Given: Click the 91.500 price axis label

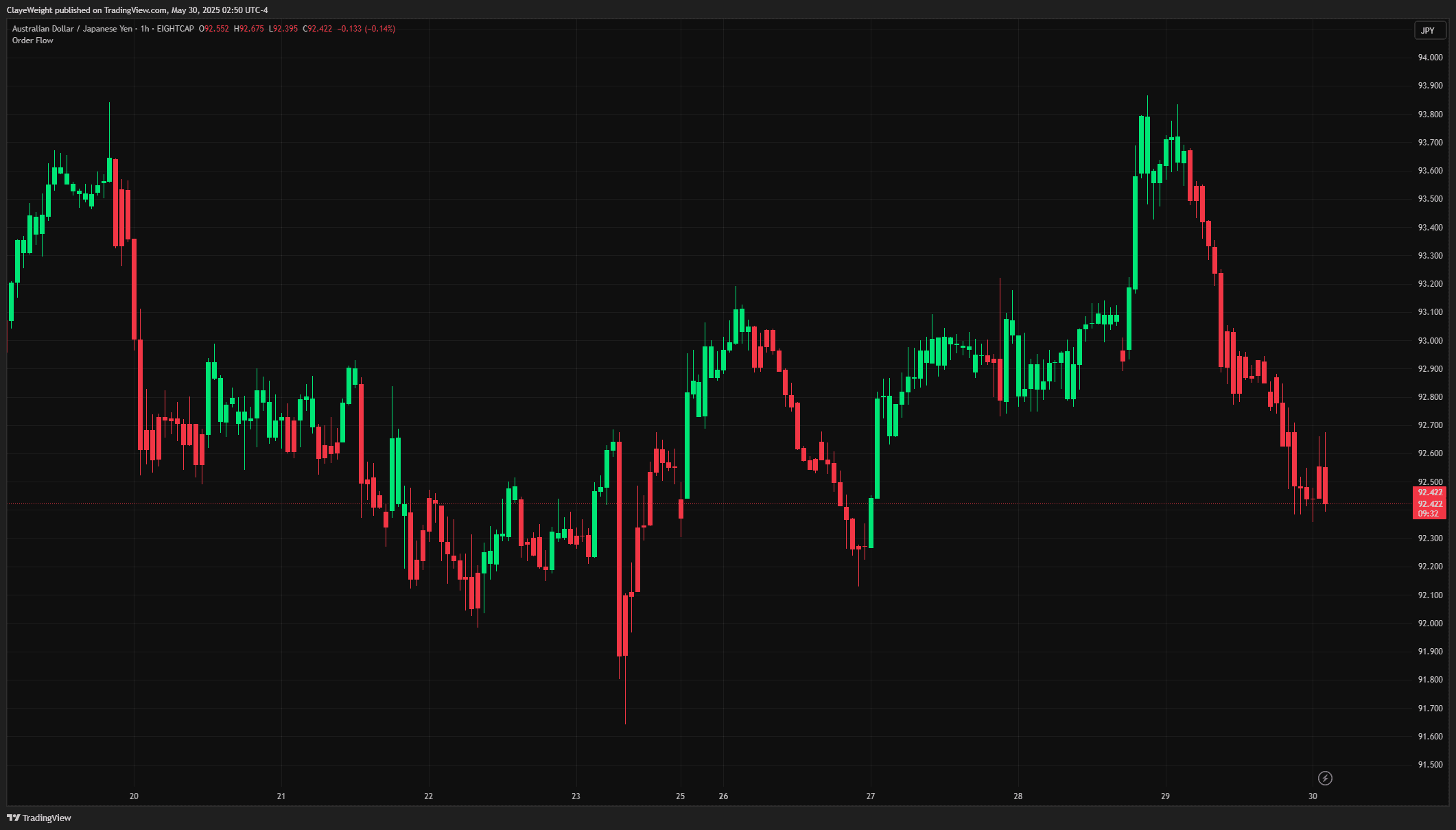Looking at the screenshot, I should coord(1430,765).
